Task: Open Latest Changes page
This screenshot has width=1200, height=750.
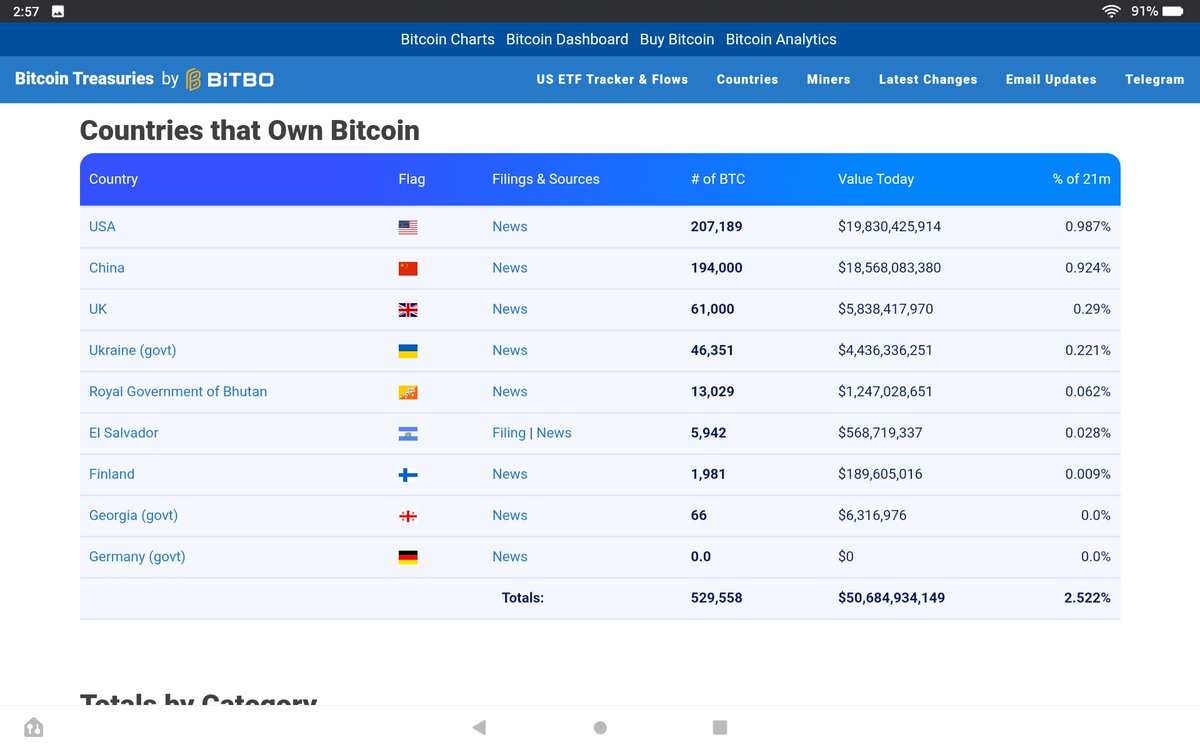Action: click(x=928, y=79)
